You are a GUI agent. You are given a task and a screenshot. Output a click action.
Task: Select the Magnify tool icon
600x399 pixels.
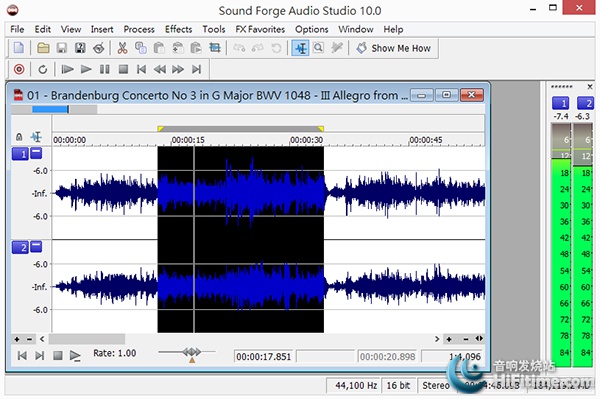[318, 48]
